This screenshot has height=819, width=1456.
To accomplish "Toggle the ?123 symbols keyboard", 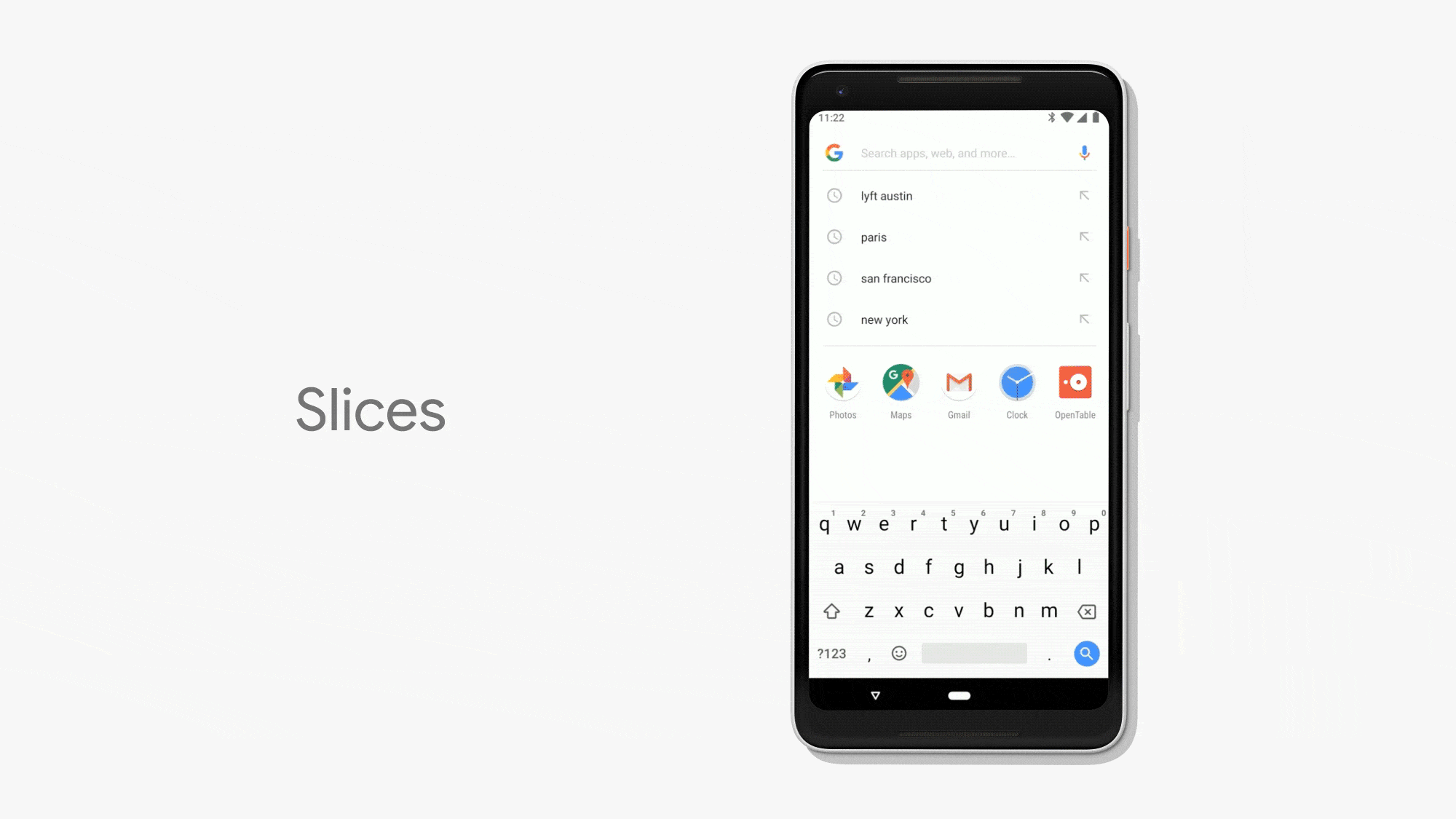I will (832, 653).
